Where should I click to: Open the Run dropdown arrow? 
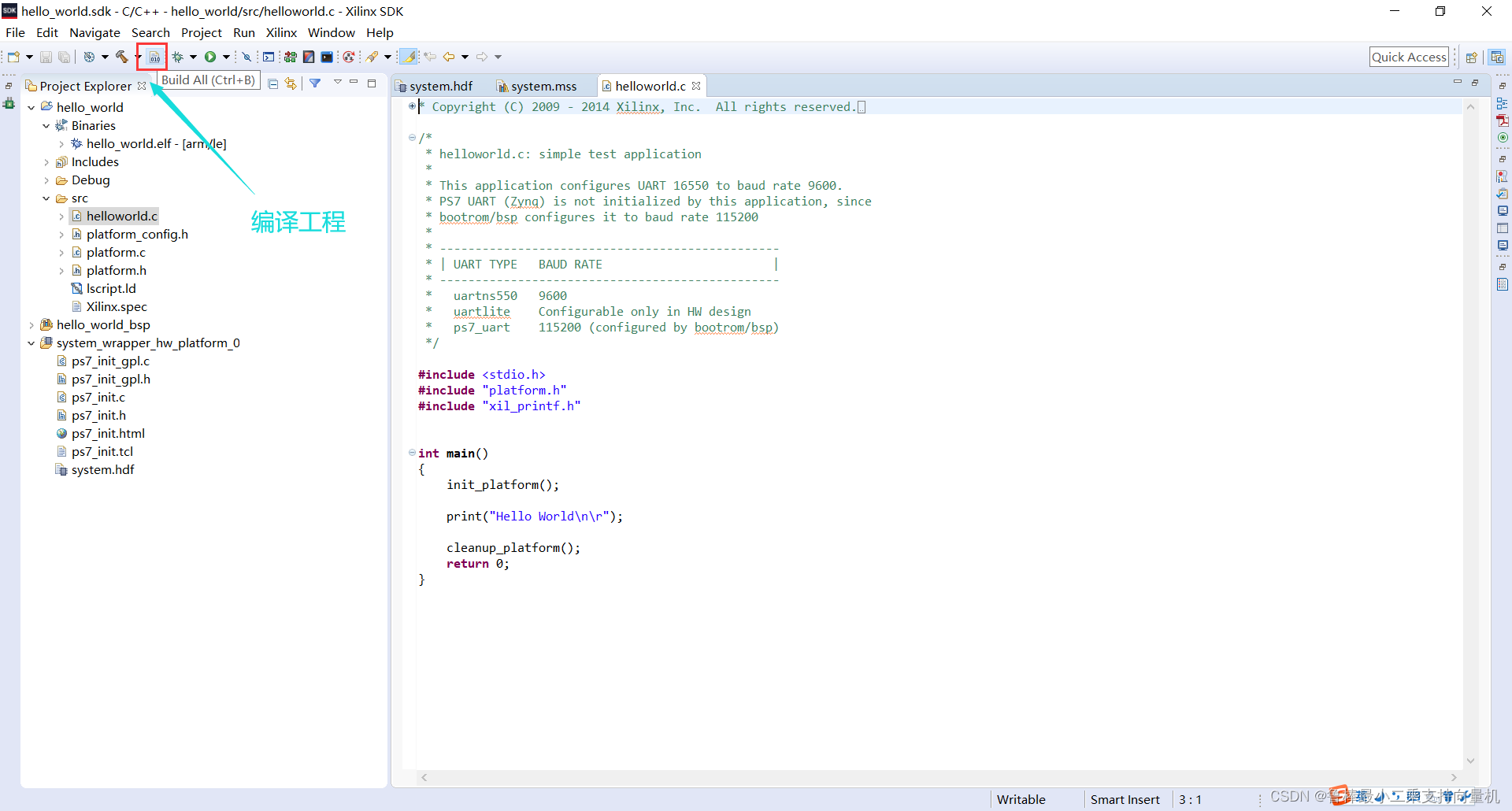[x=226, y=57]
